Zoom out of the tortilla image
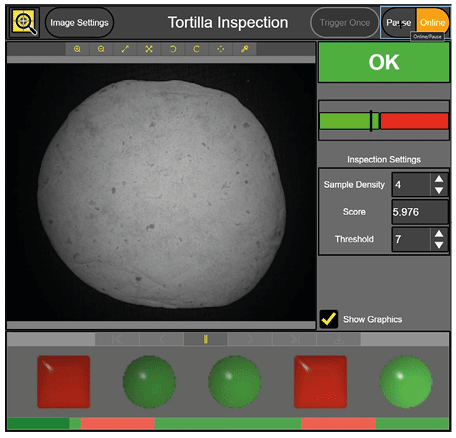The image size is (456, 438). pyautogui.click(x=101, y=49)
